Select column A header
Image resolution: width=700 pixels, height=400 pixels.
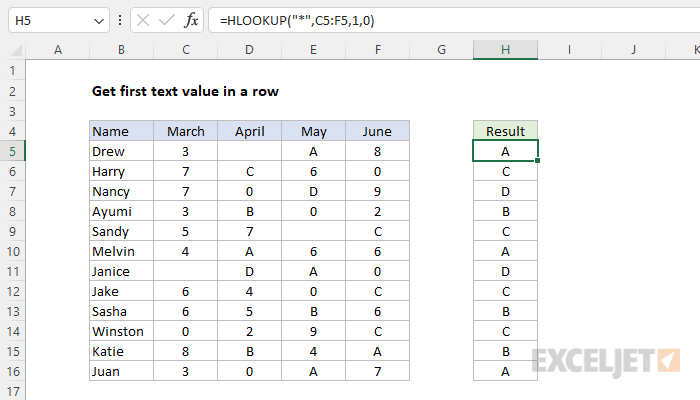coord(58,50)
